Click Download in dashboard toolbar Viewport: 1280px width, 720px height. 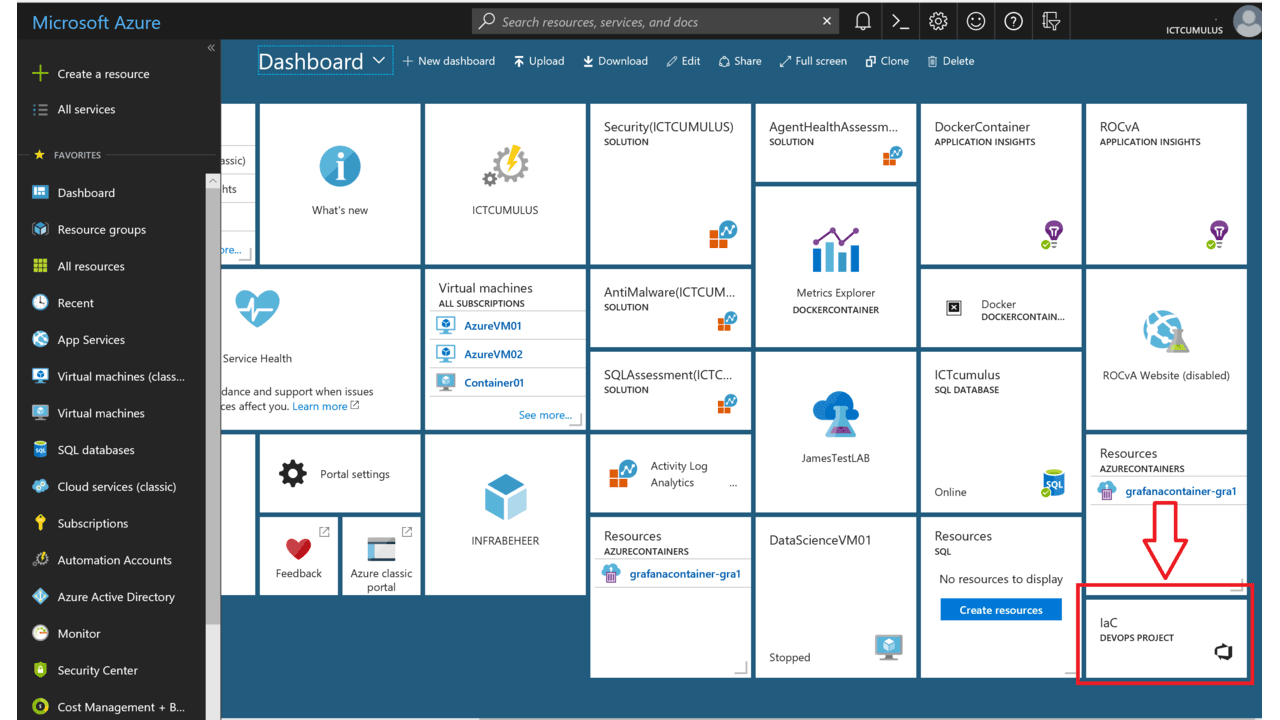[615, 61]
